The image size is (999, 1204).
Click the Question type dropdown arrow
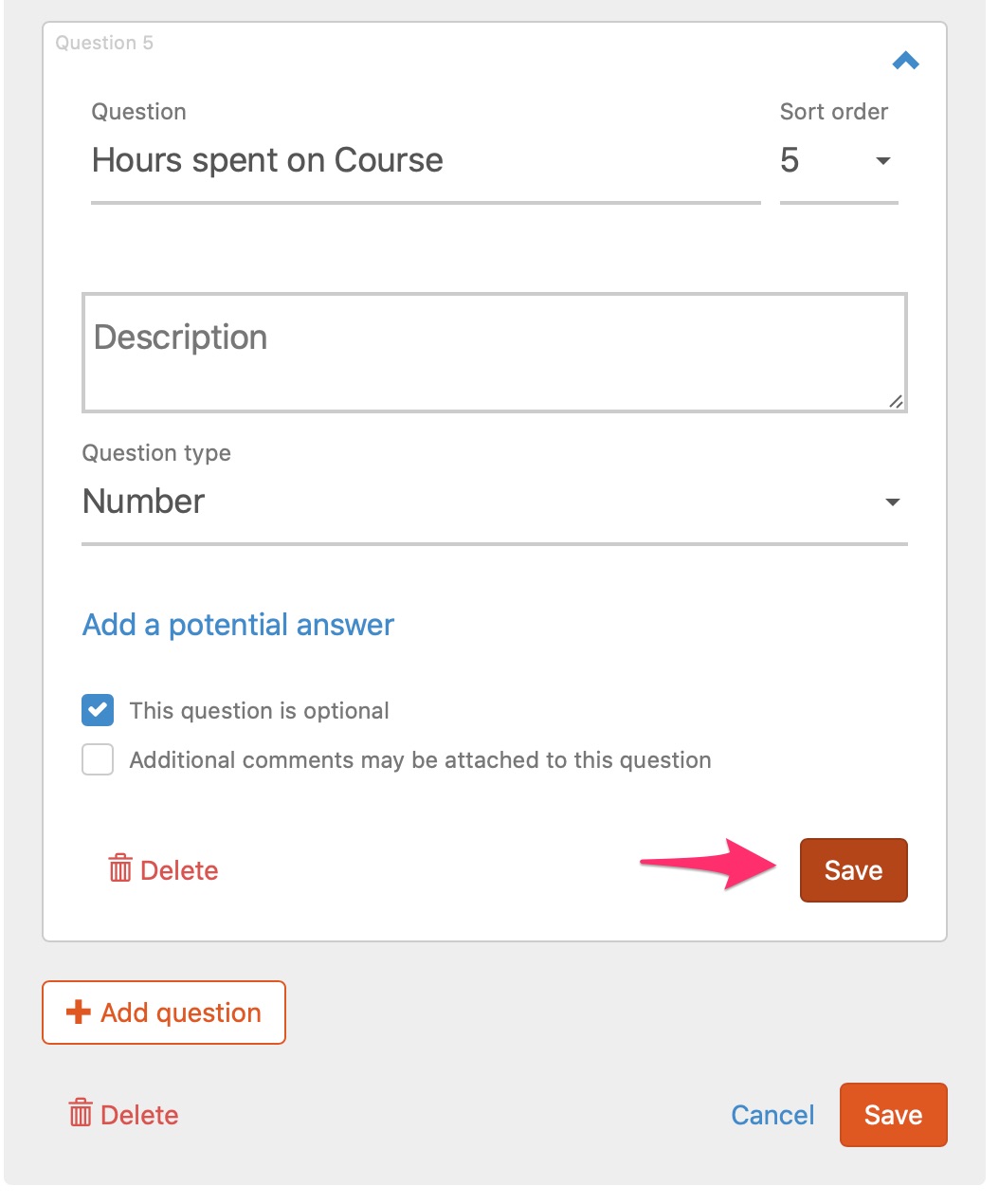[892, 502]
